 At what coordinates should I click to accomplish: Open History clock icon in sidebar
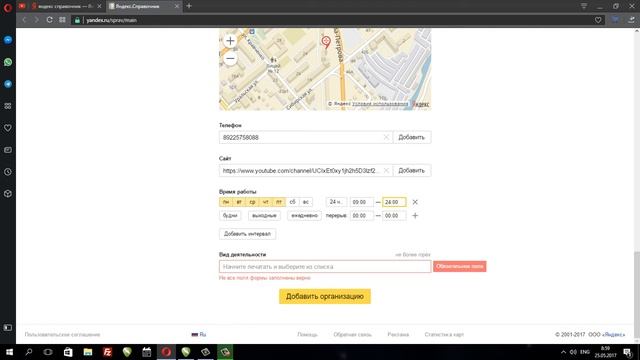[8, 172]
